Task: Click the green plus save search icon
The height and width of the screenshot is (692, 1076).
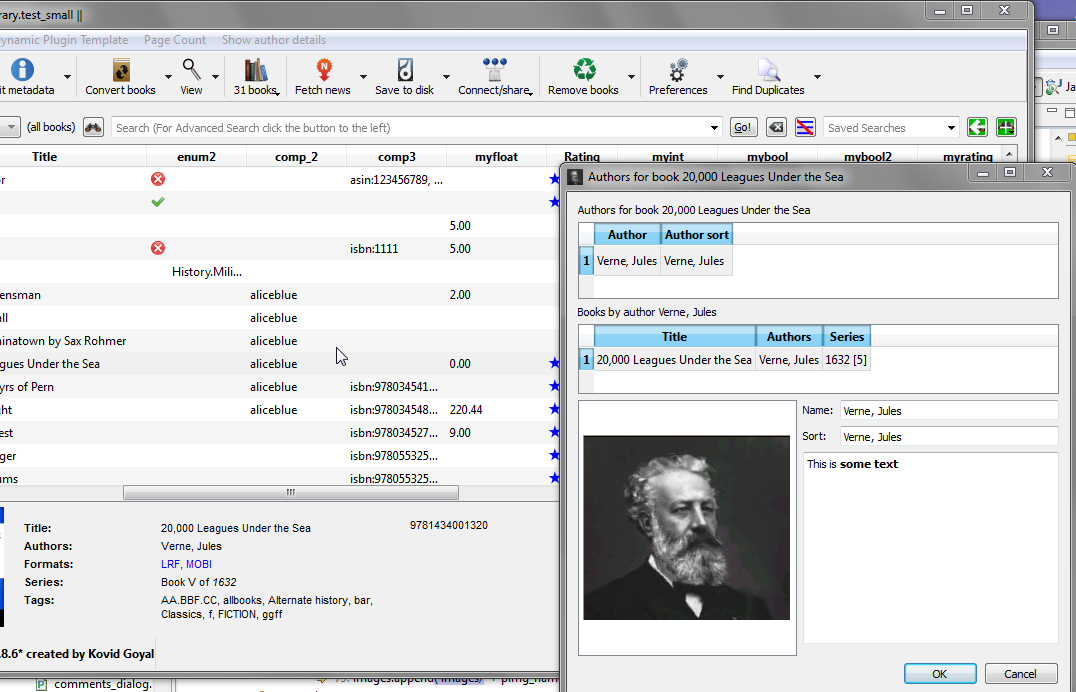Action: click(1007, 127)
